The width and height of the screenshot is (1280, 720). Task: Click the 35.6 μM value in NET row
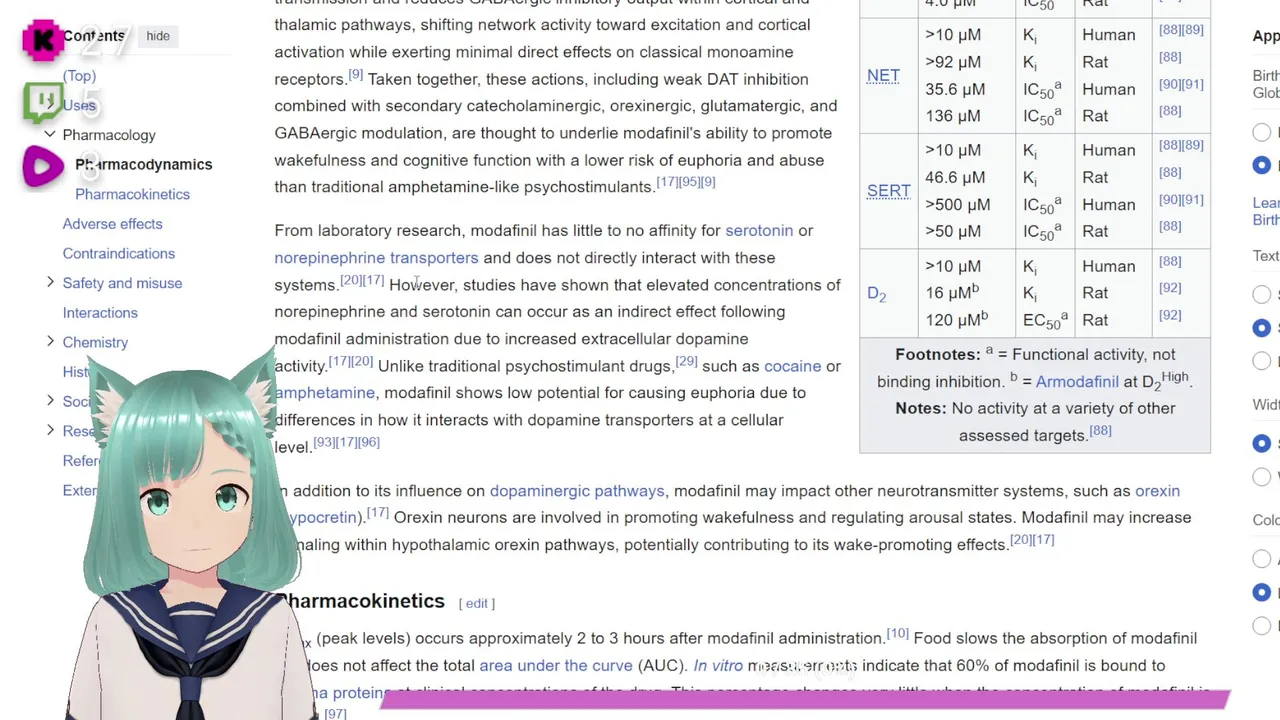[x=955, y=89]
